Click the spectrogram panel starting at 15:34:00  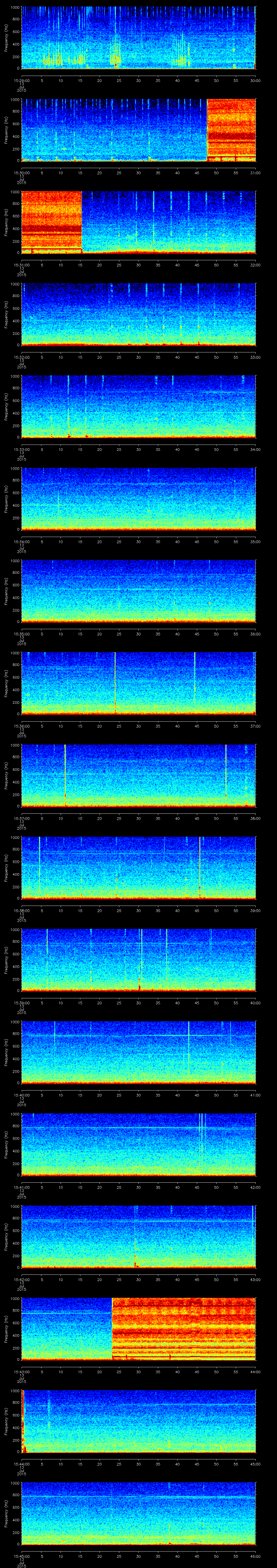coord(138,499)
